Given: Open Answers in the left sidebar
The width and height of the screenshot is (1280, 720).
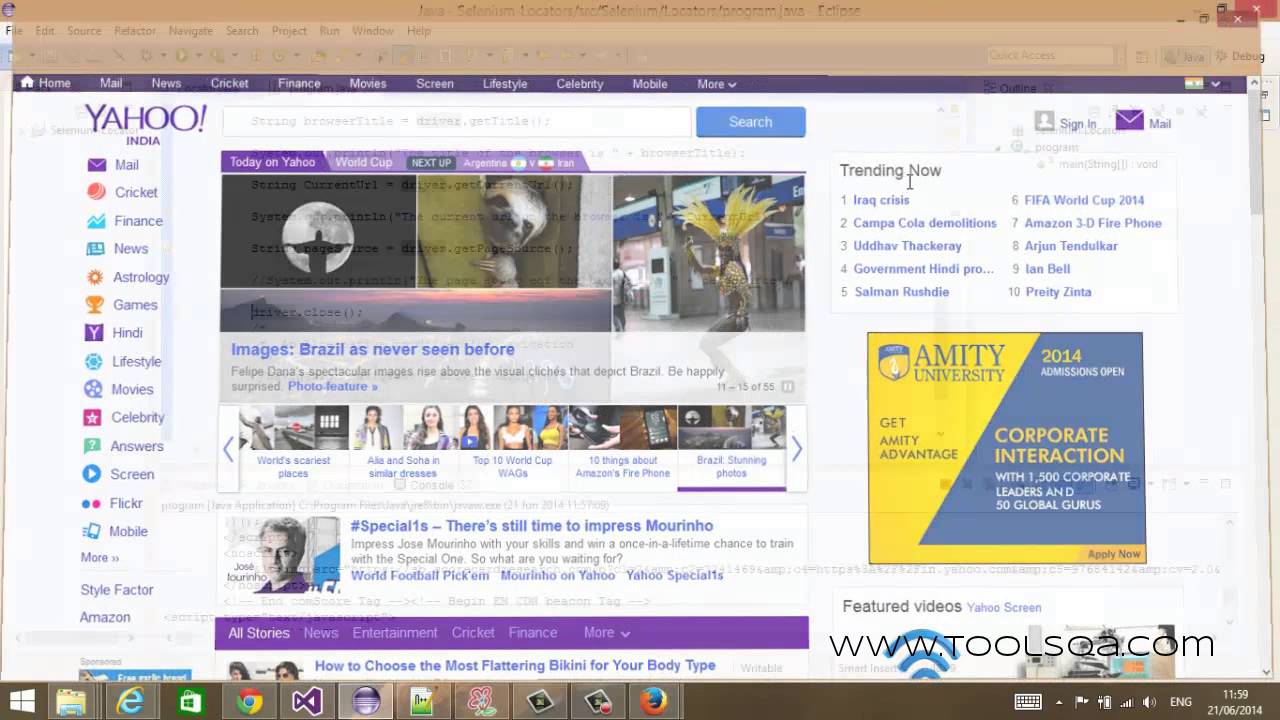Looking at the screenshot, I should tap(124, 446).
